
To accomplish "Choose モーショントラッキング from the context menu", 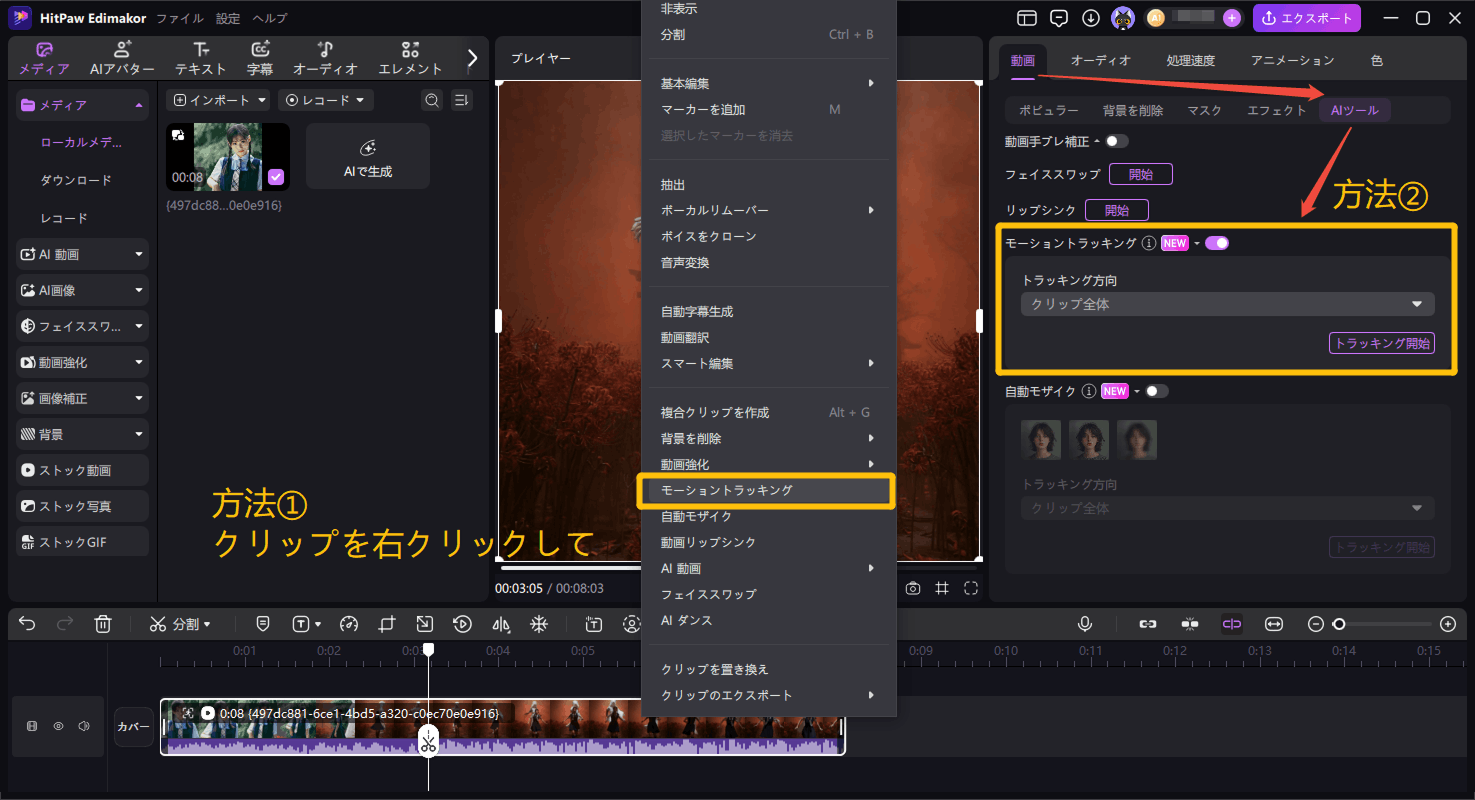I will (x=766, y=490).
